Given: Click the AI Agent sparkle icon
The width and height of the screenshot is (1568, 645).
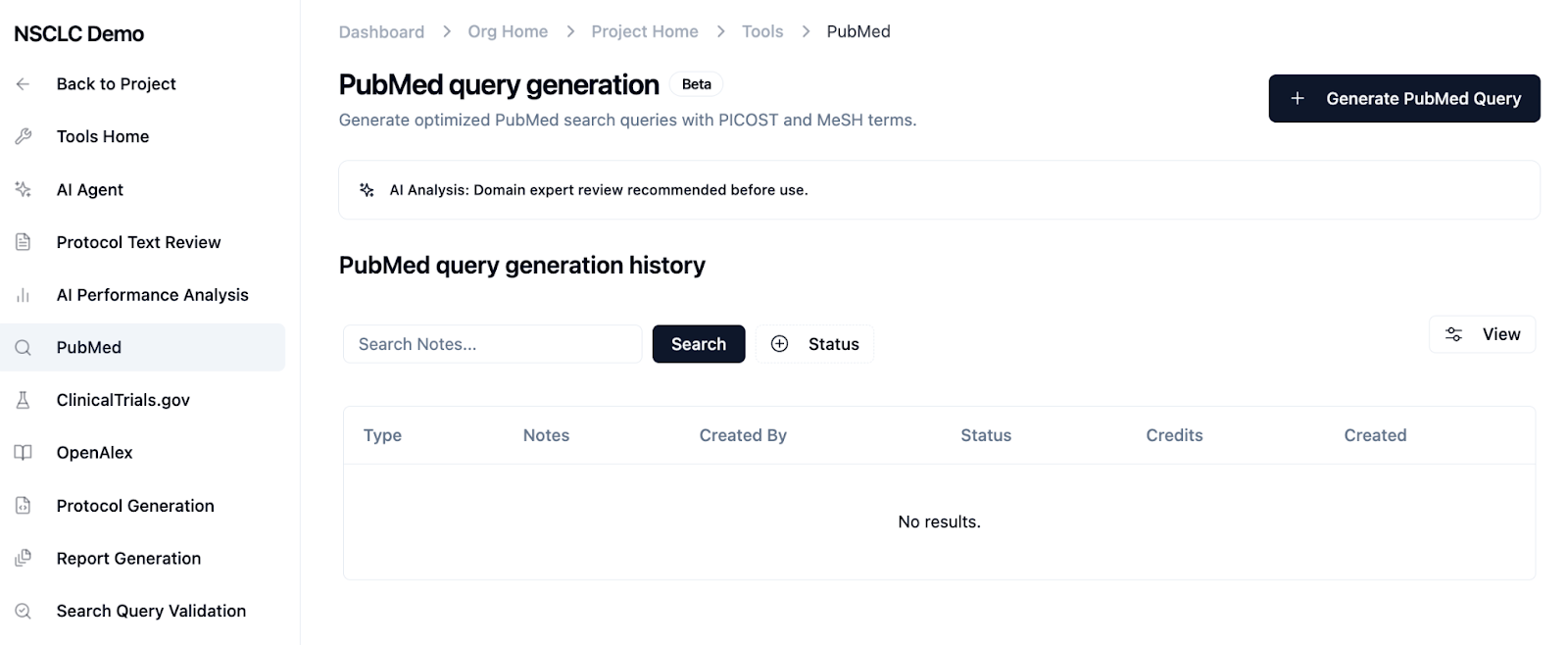Looking at the screenshot, I should (24, 189).
